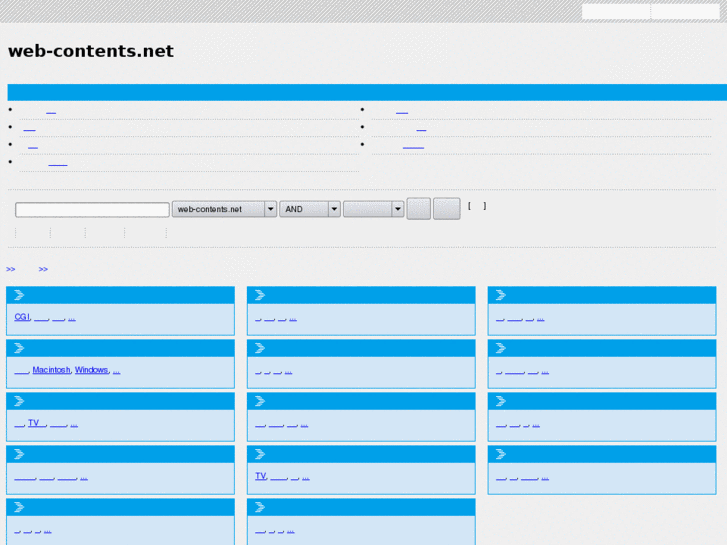Open the TV link that starts its row

coord(261,476)
